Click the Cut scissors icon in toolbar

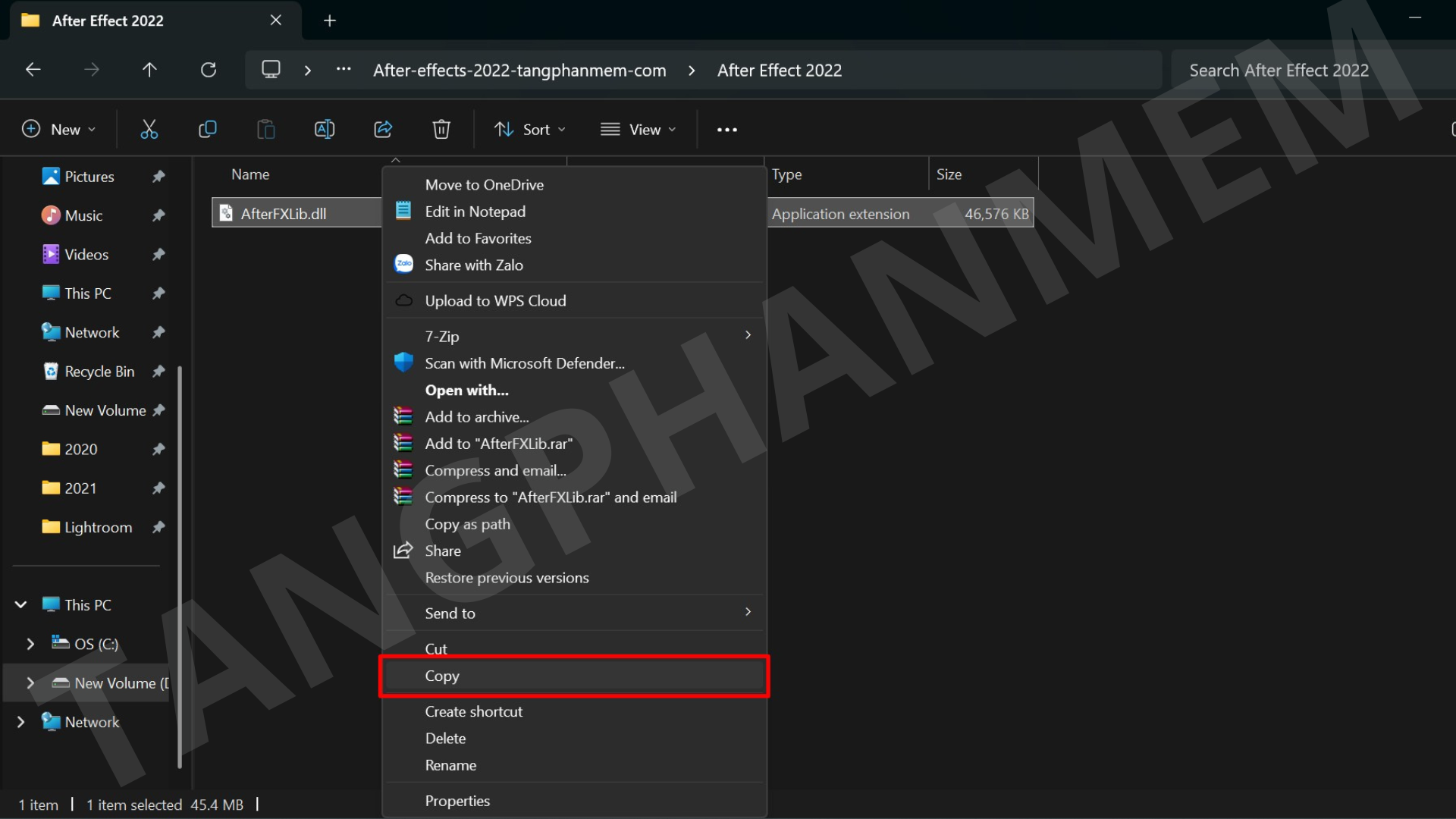pyautogui.click(x=149, y=130)
